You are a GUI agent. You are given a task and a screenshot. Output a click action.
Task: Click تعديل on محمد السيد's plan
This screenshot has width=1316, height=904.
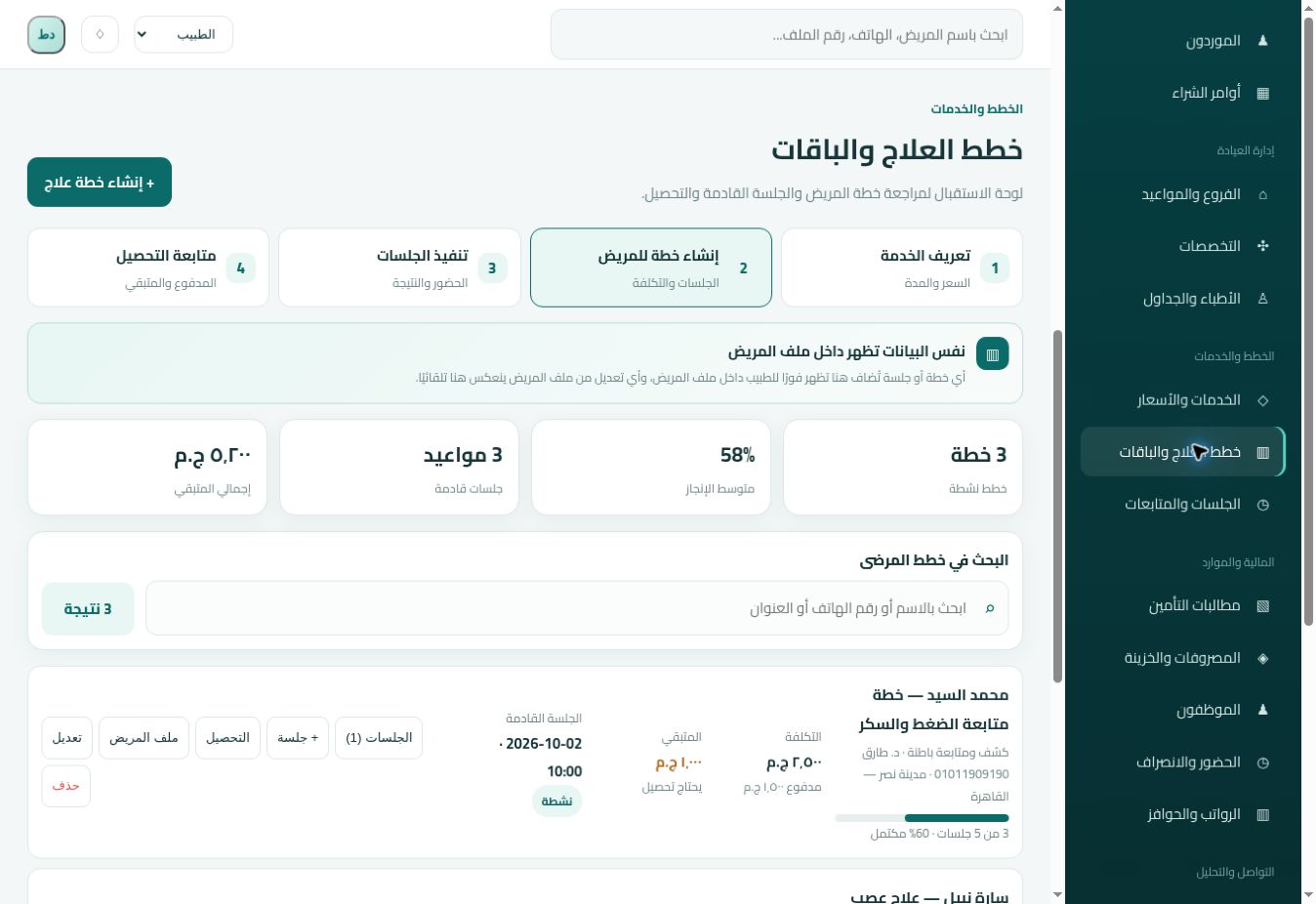point(66,738)
